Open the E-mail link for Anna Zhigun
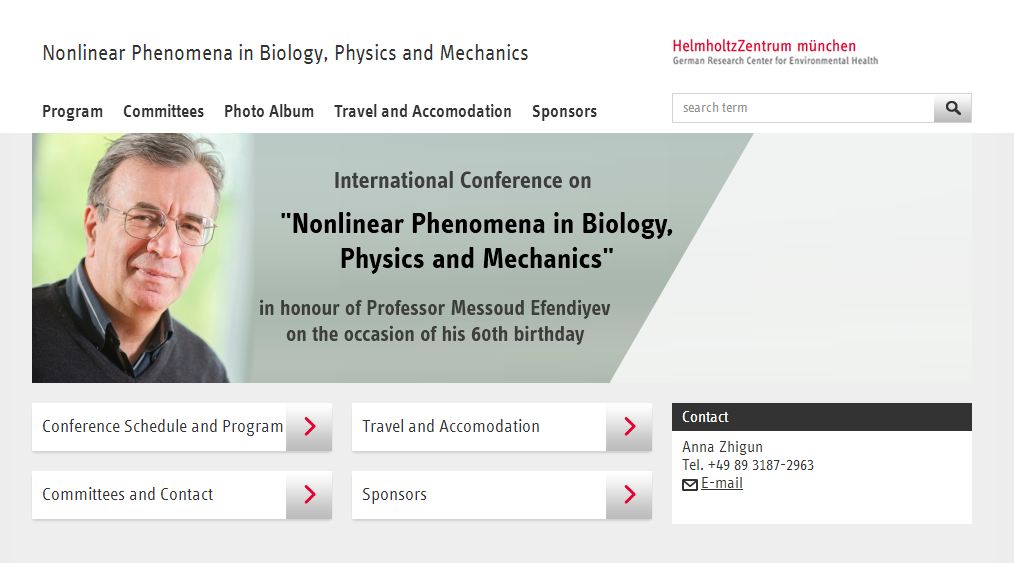 tap(722, 483)
